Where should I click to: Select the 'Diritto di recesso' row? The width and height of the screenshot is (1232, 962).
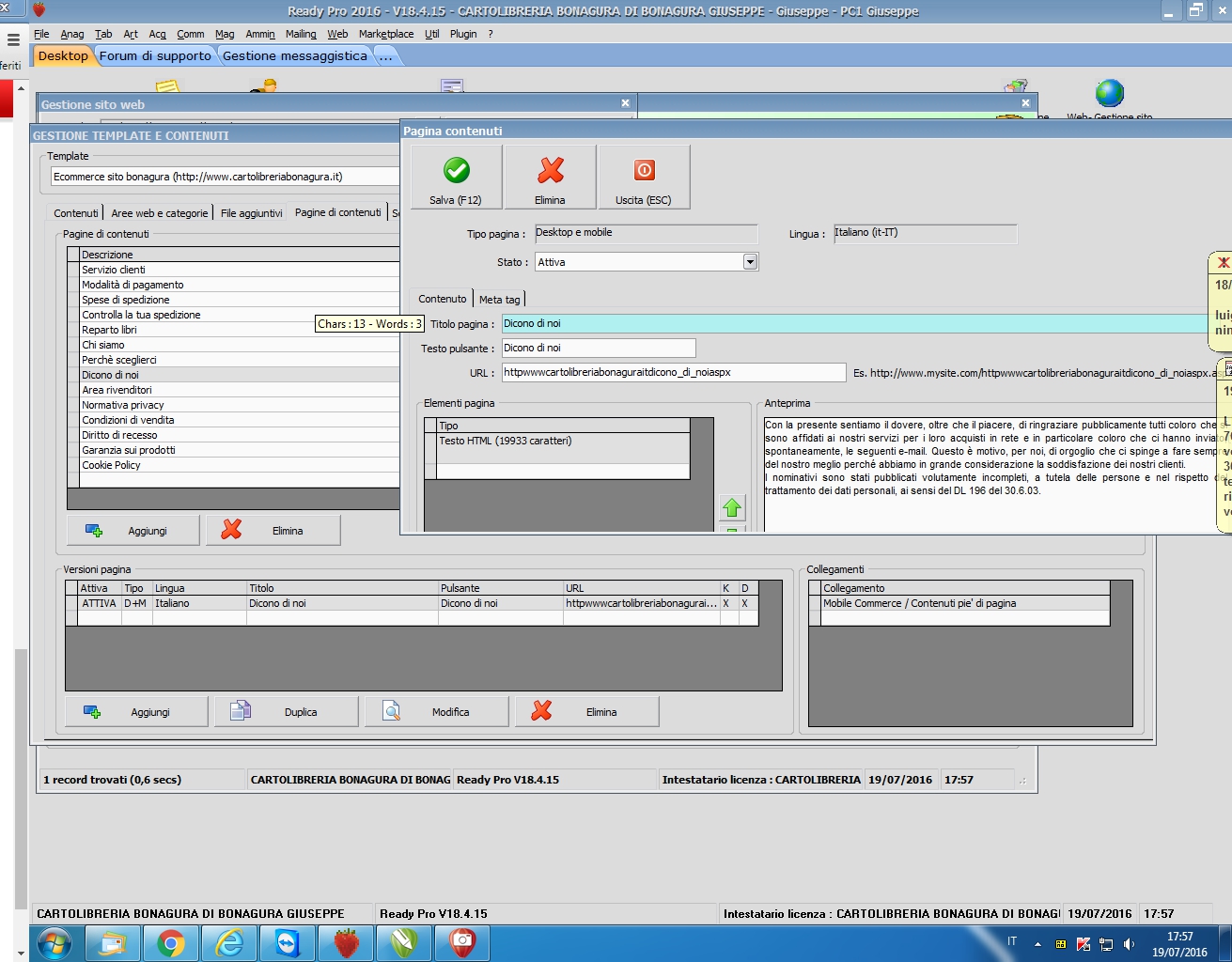tap(240, 435)
